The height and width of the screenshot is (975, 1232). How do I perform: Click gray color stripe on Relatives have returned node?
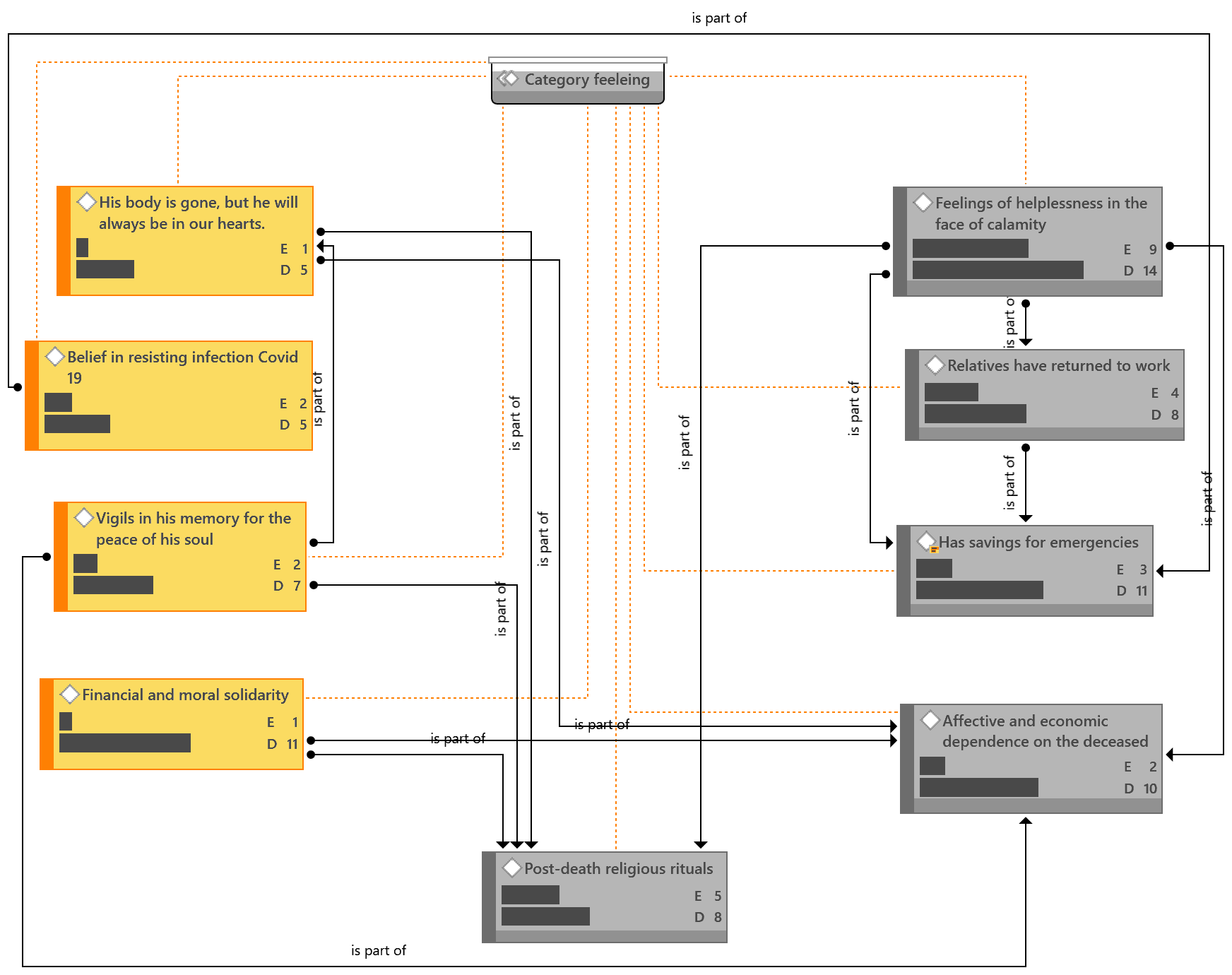pyautogui.click(x=912, y=395)
